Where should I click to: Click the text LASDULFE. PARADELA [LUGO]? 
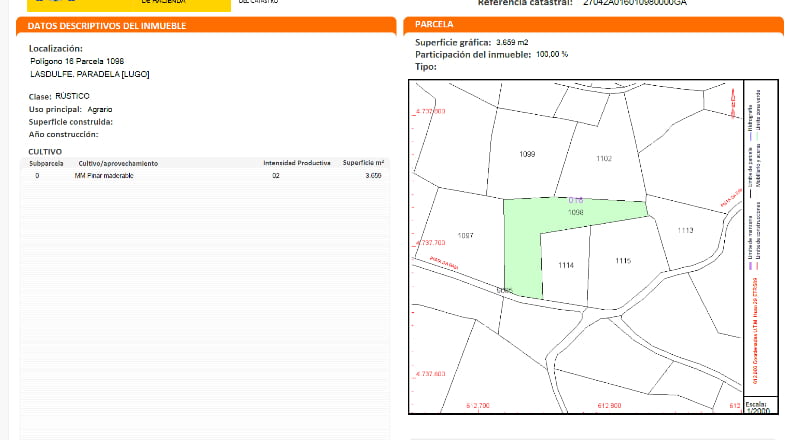(90, 74)
